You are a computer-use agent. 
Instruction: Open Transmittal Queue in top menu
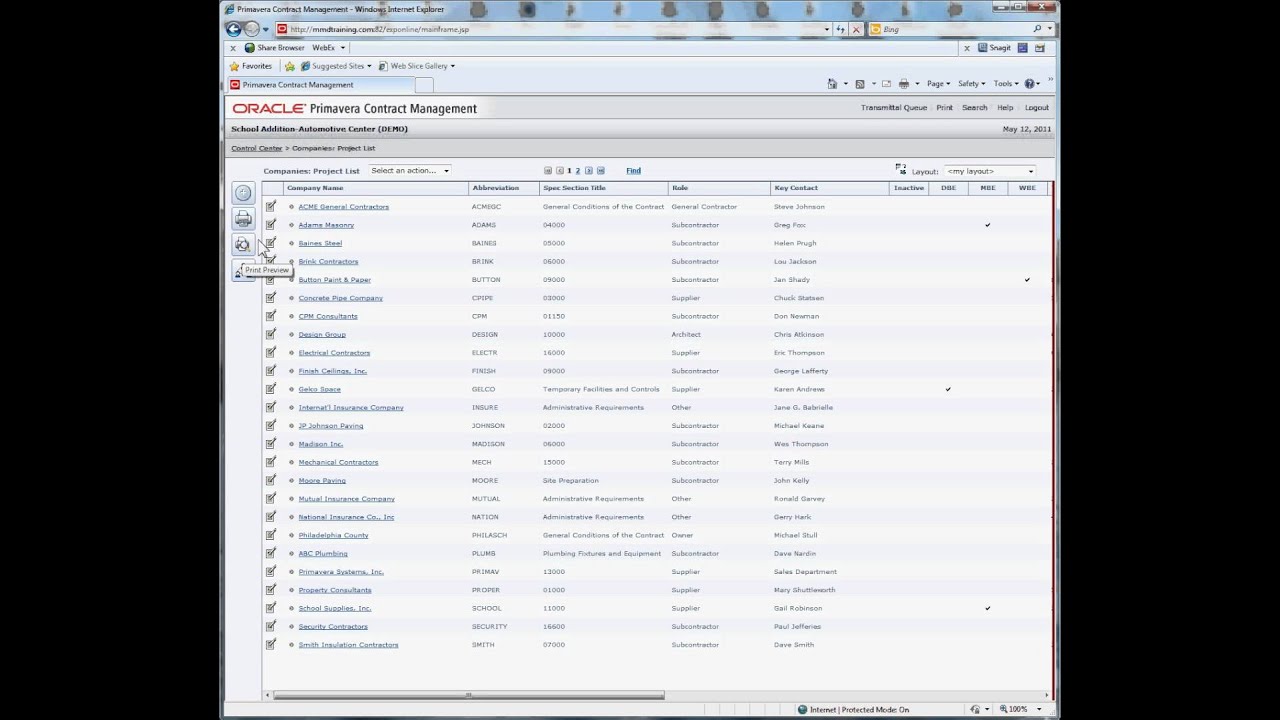pos(894,108)
